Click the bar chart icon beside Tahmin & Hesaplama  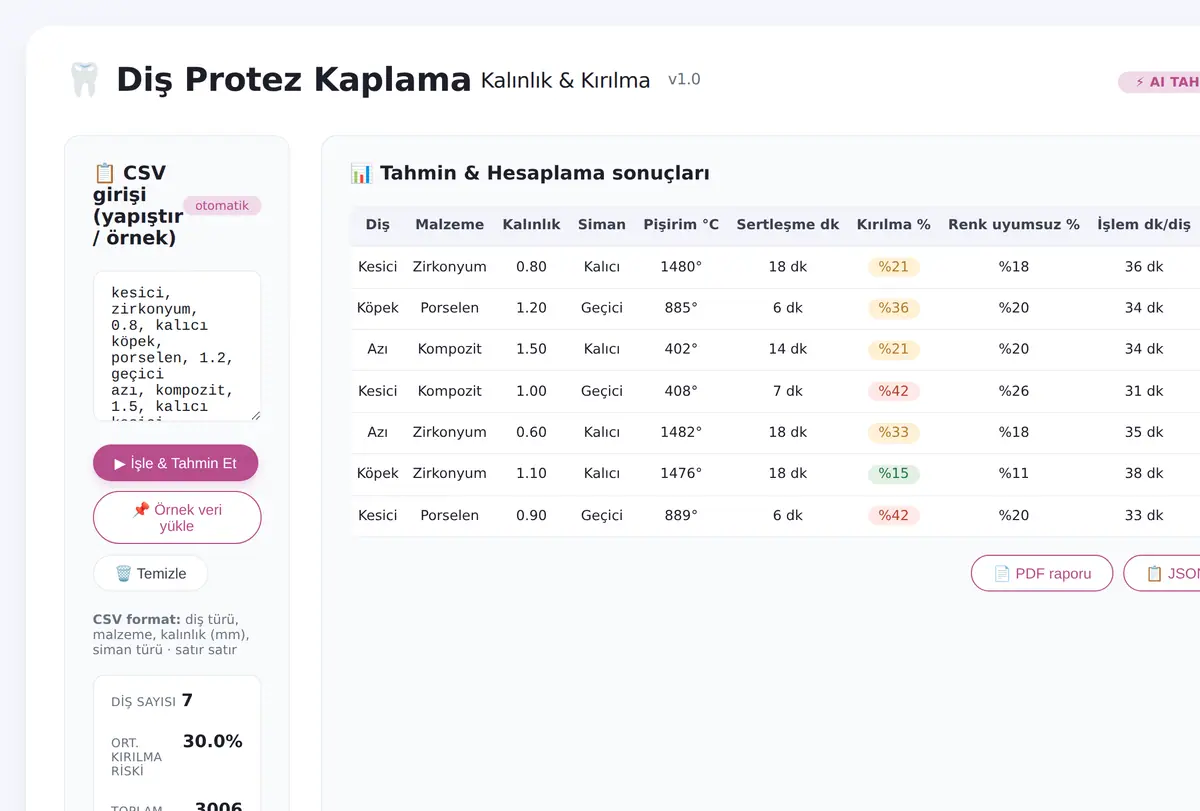pyautogui.click(x=361, y=173)
